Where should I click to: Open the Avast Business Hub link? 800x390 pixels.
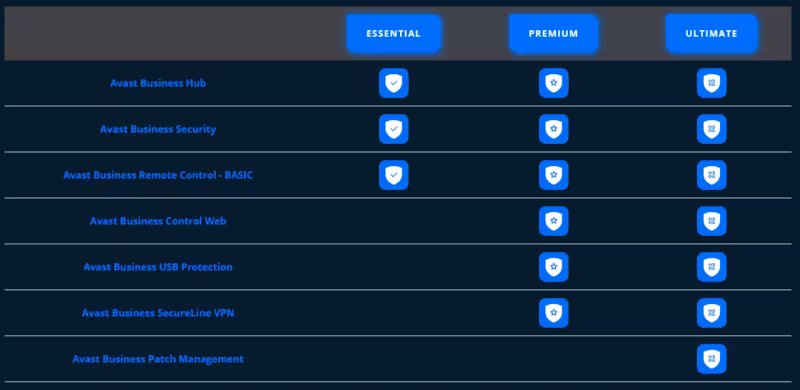click(x=158, y=83)
